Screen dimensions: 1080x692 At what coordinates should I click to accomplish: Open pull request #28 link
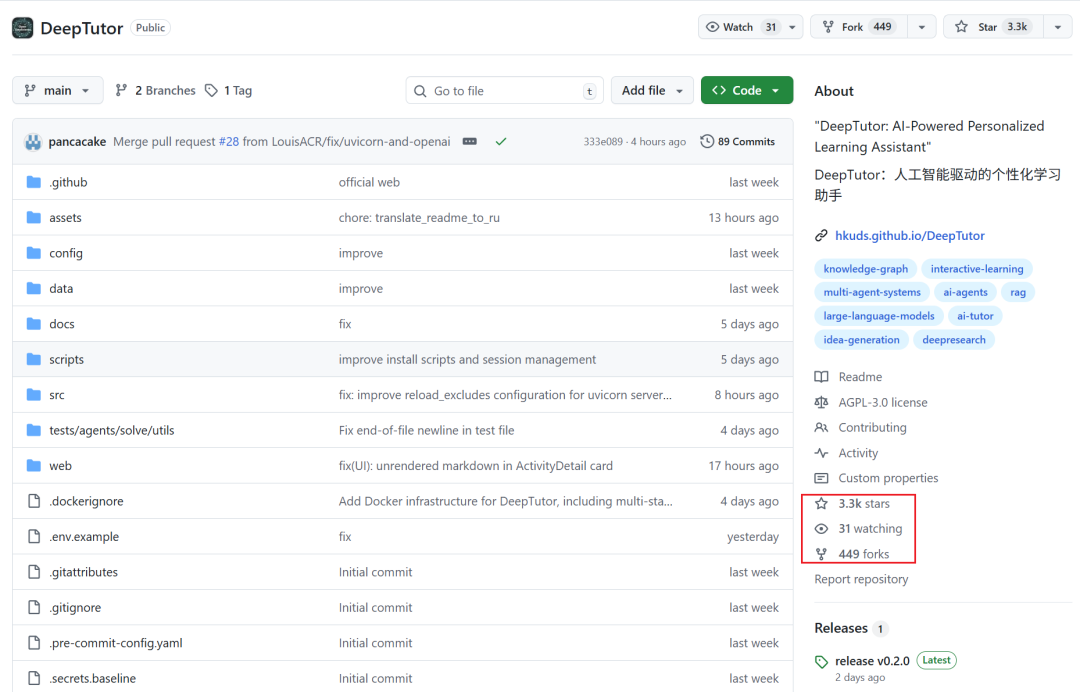click(229, 141)
